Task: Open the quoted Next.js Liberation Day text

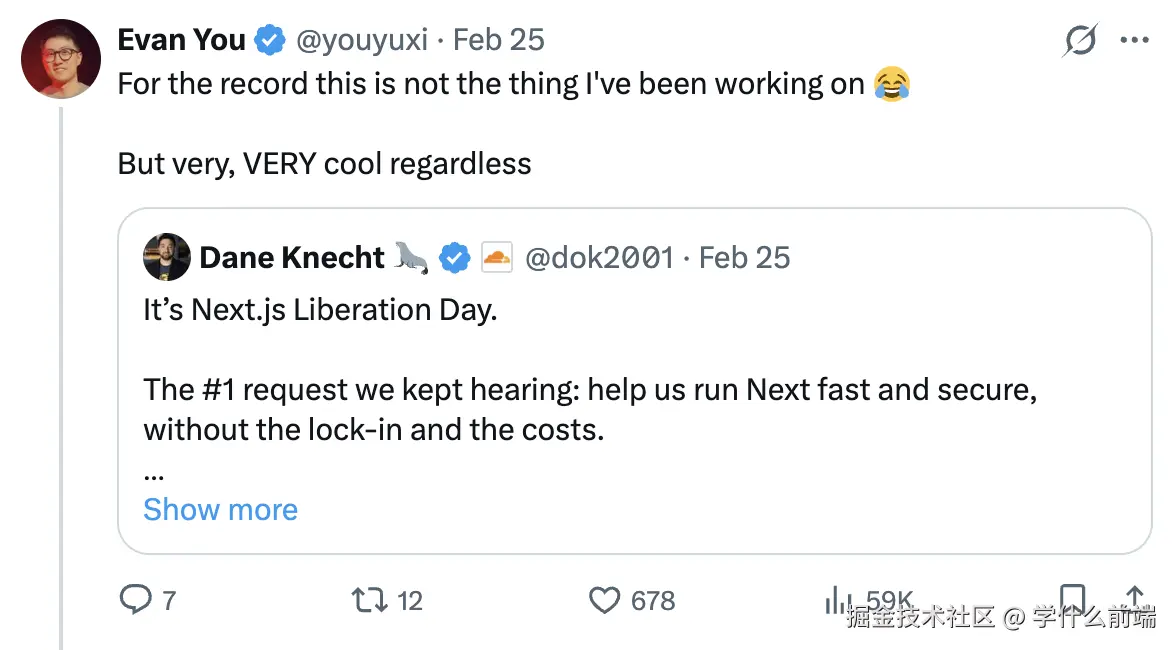Action: (320, 310)
